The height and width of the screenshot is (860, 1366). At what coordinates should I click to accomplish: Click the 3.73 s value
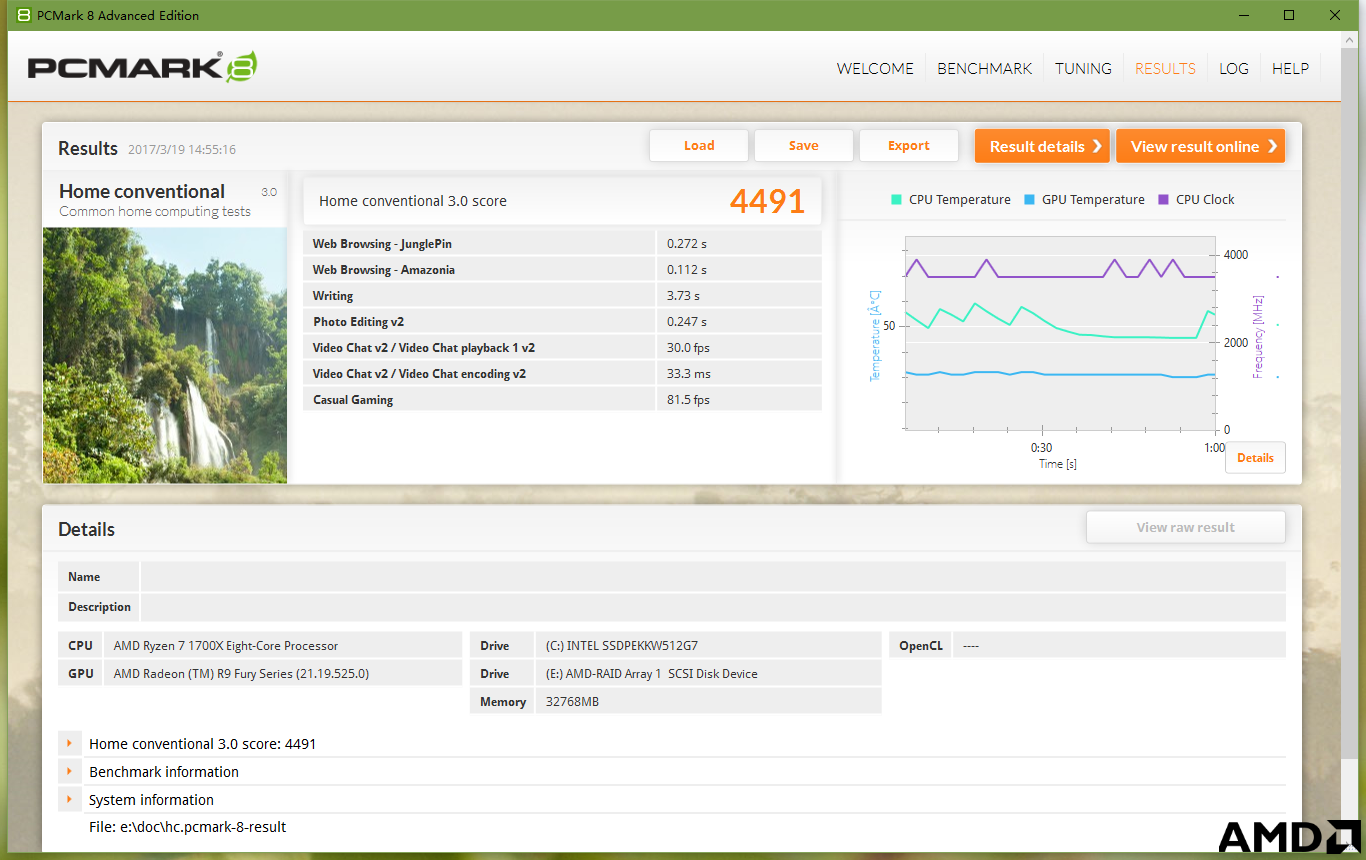(684, 296)
